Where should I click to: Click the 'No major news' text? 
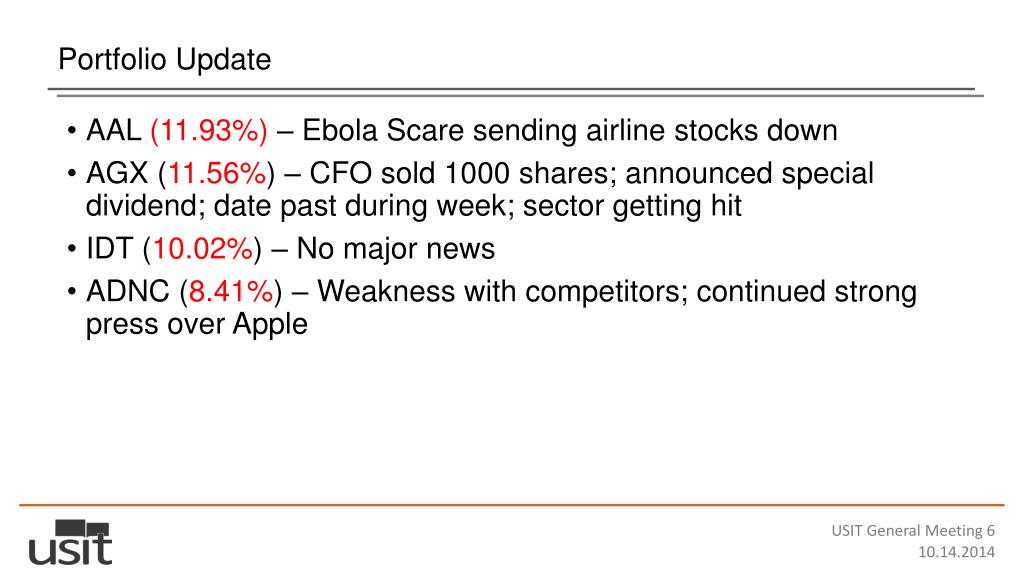click(x=396, y=249)
